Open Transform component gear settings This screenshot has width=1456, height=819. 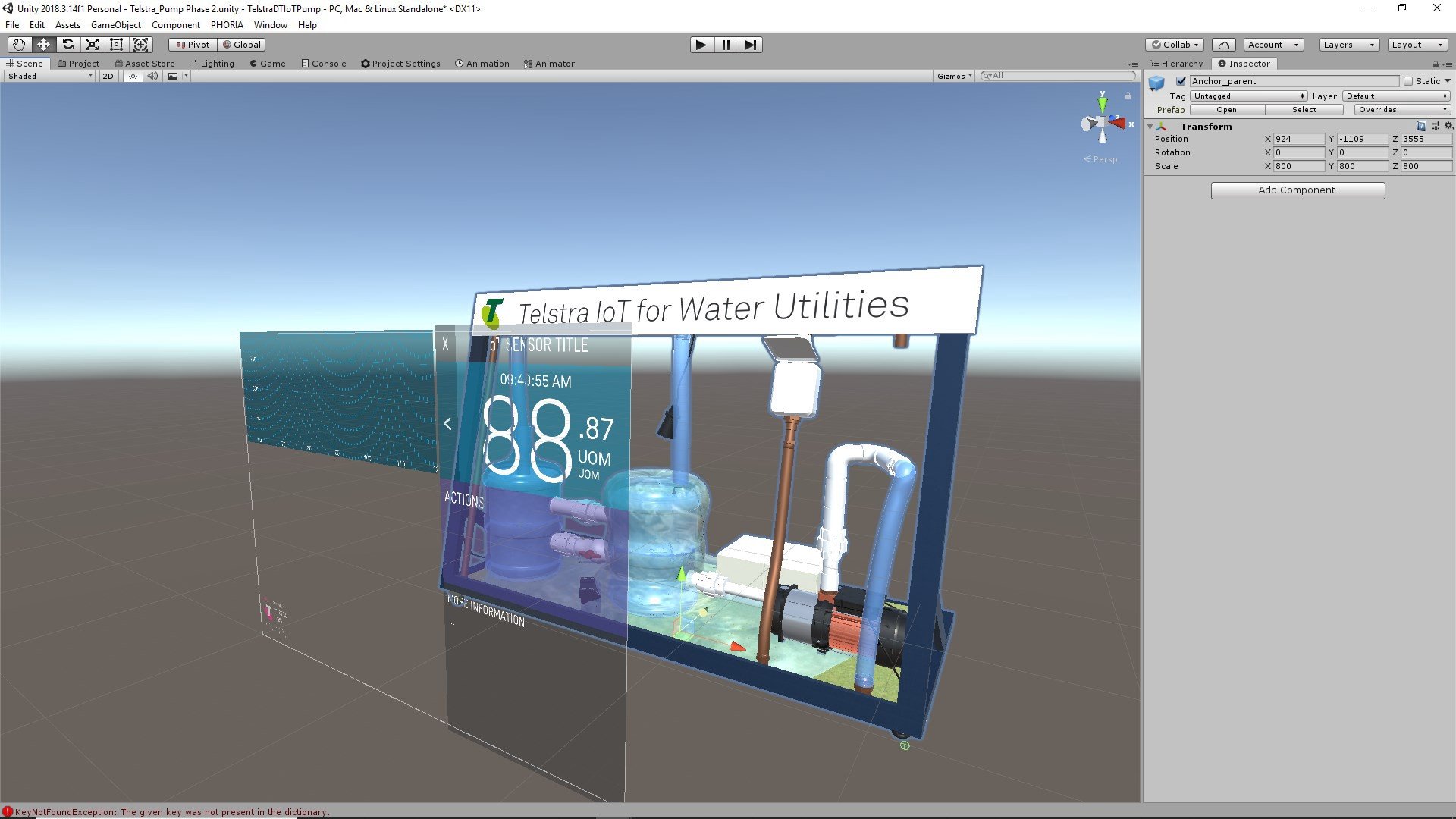click(x=1448, y=126)
